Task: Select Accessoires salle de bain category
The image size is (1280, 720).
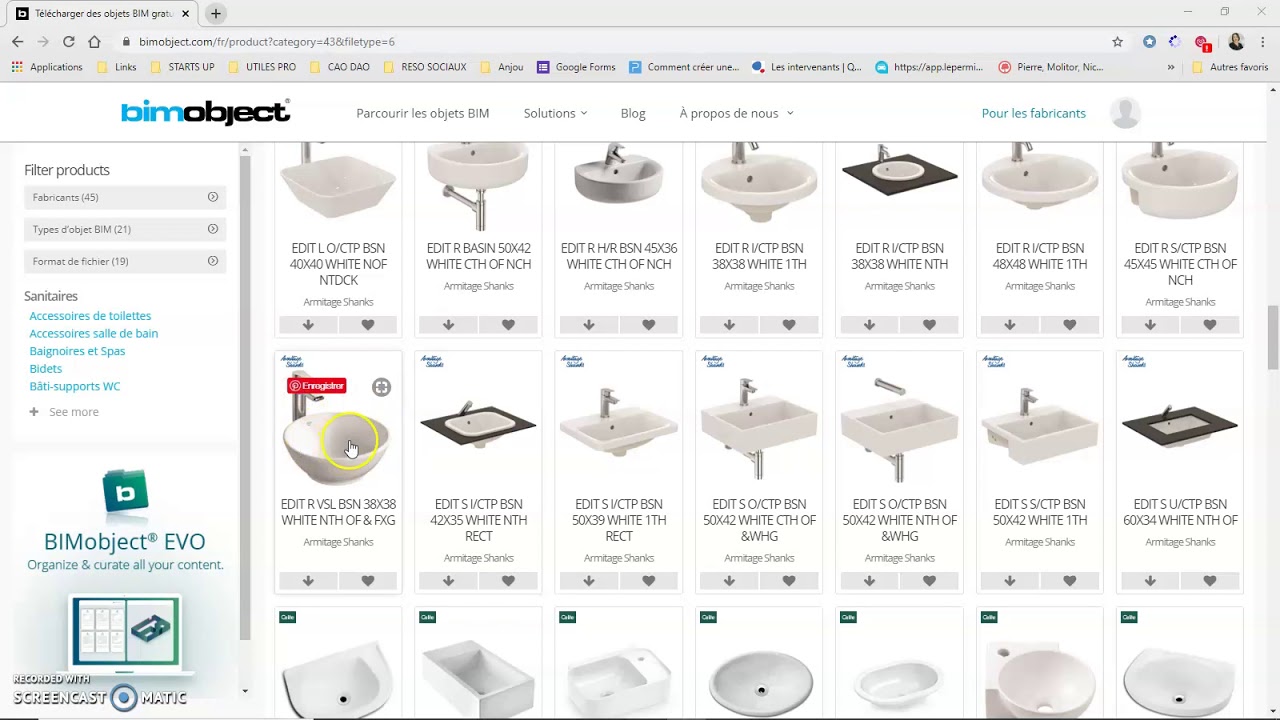Action: pyautogui.click(x=93, y=333)
